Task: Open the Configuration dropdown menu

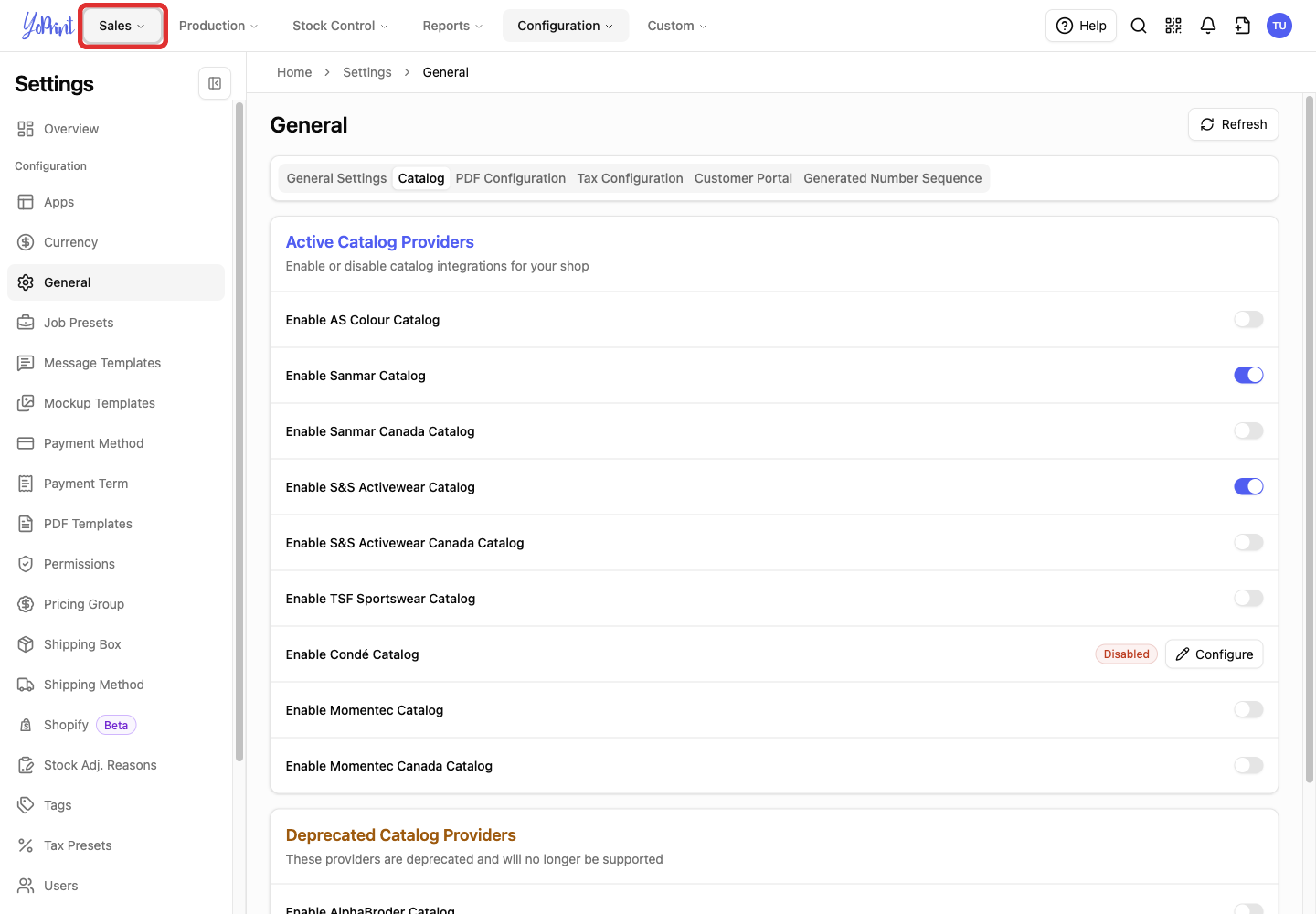Action: coord(566,26)
